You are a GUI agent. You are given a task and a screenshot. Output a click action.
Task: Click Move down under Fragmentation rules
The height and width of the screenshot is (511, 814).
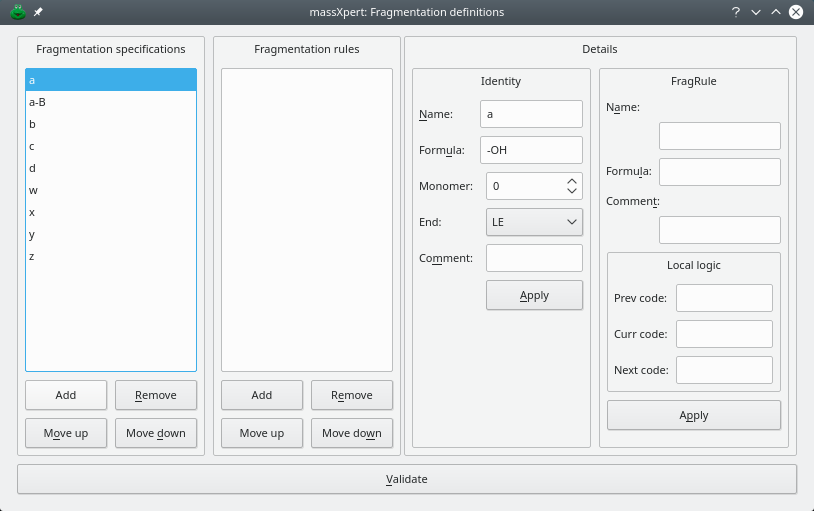click(x=351, y=433)
